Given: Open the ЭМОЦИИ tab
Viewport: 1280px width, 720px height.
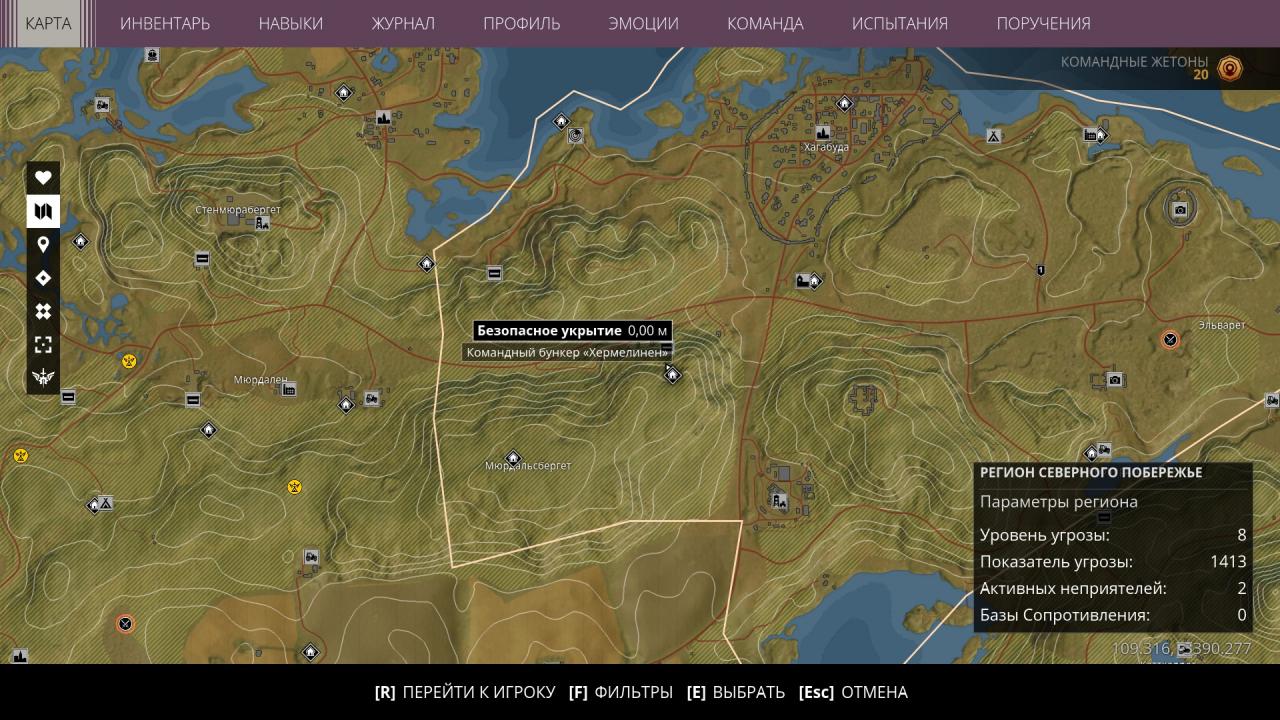Looking at the screenshot, I should pos(644,23).
